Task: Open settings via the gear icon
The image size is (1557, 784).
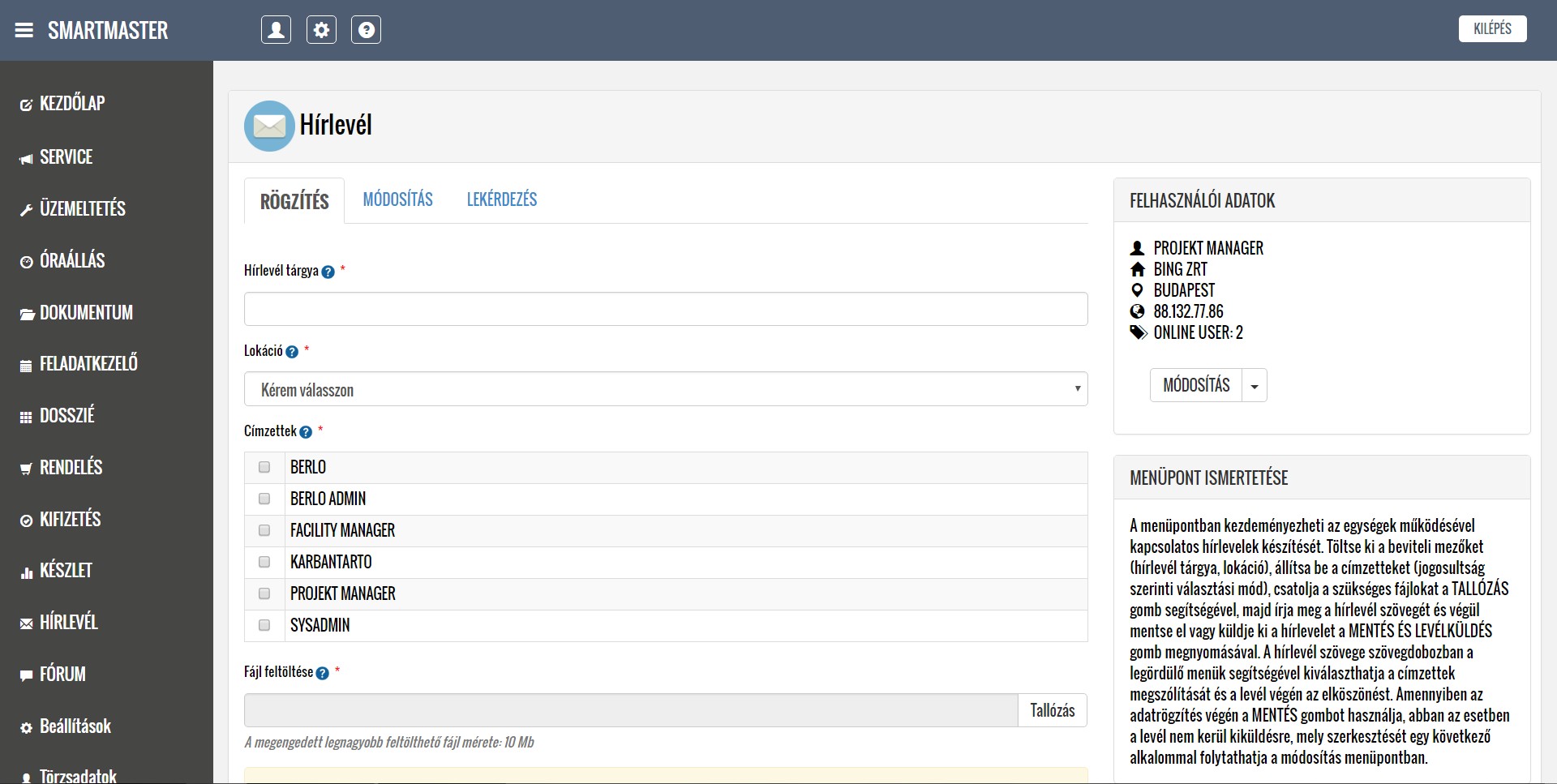Action: coord(321,30)
